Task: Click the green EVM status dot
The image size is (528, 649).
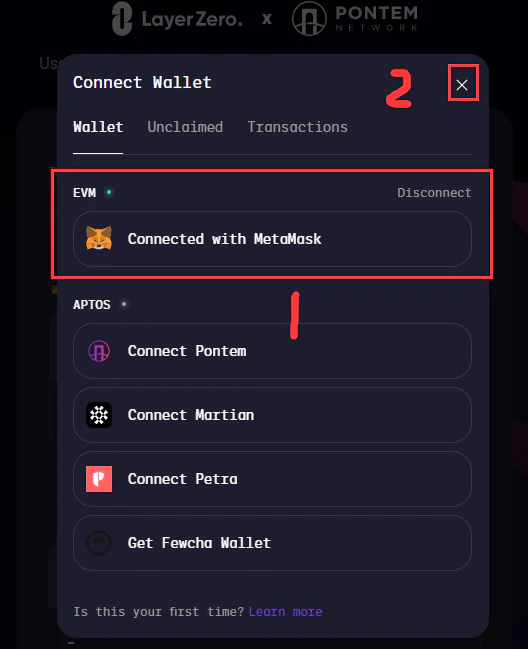Action: [x=109, y=192]
